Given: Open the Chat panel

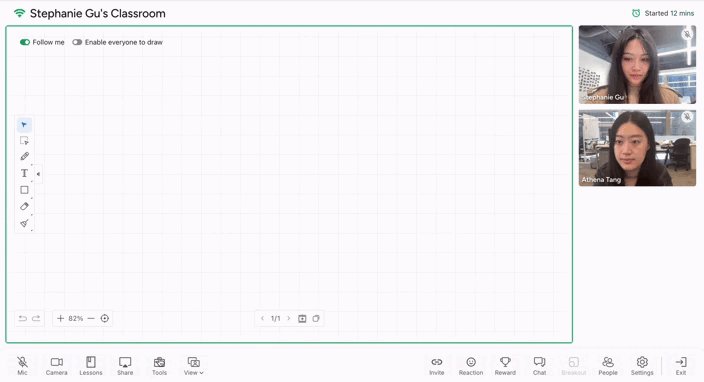Looking at the screenshot, I should (x=539, y=365).
